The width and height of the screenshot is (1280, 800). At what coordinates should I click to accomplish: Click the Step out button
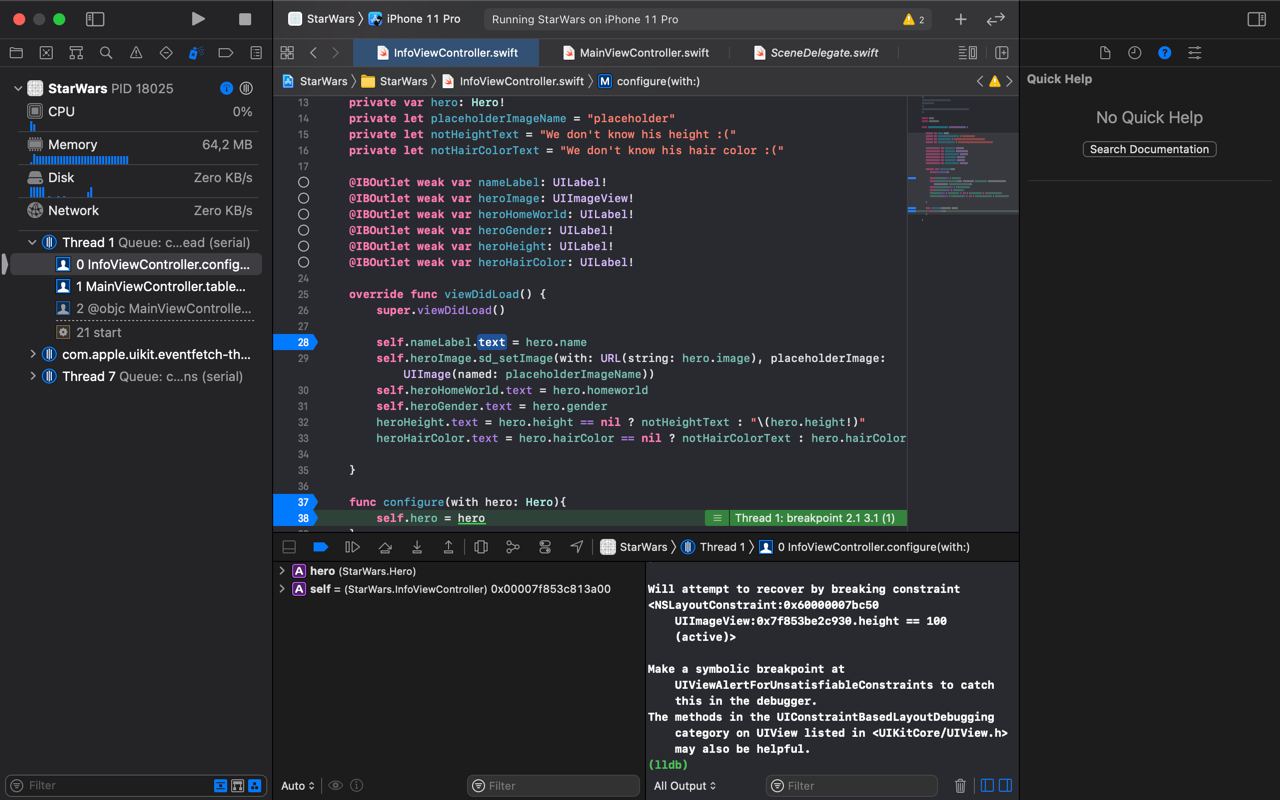(449, 547)
